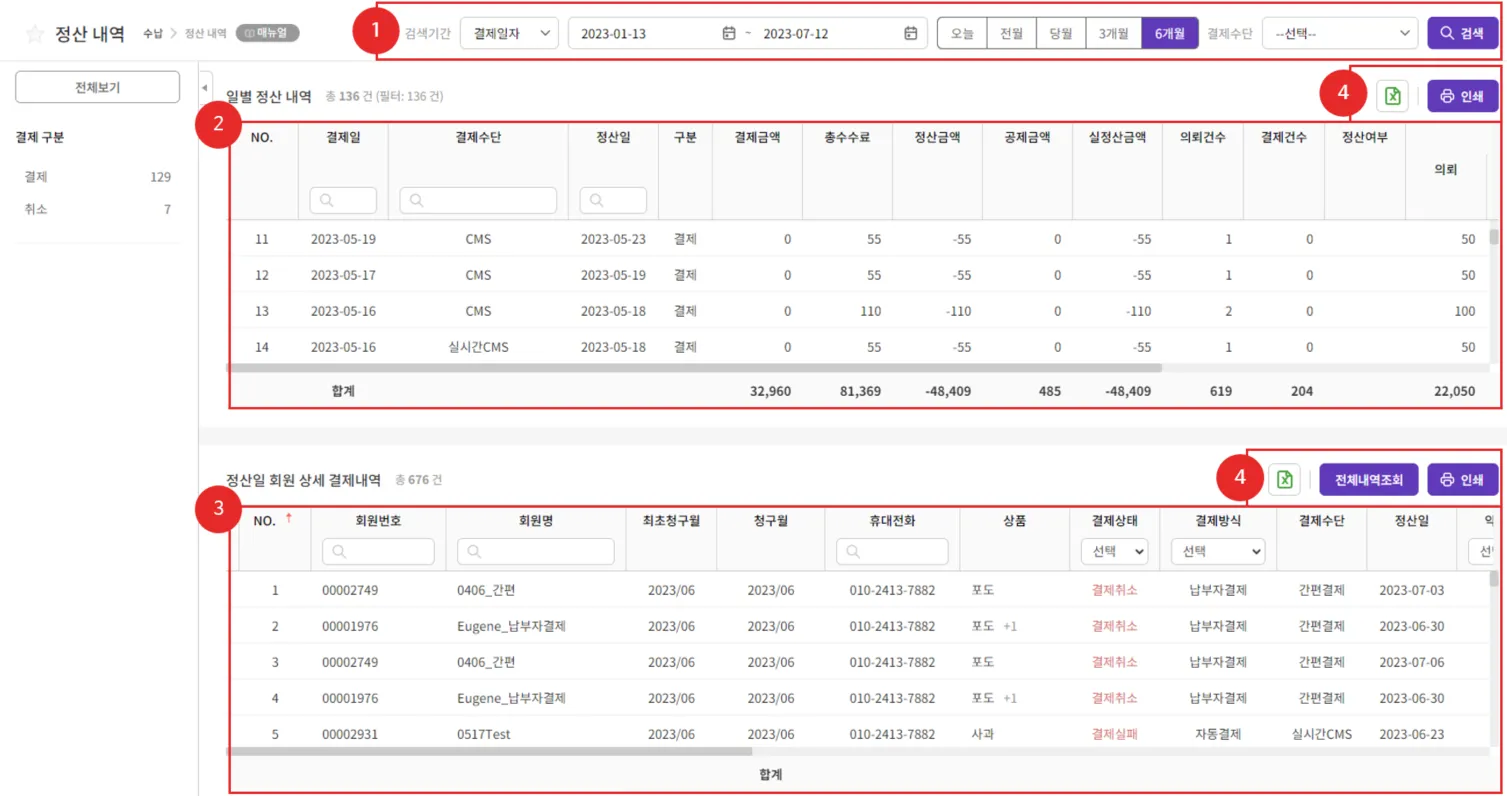The image size is (1507, 796).
Task: Click the 사과 product cell
Action: click(982, 734)
